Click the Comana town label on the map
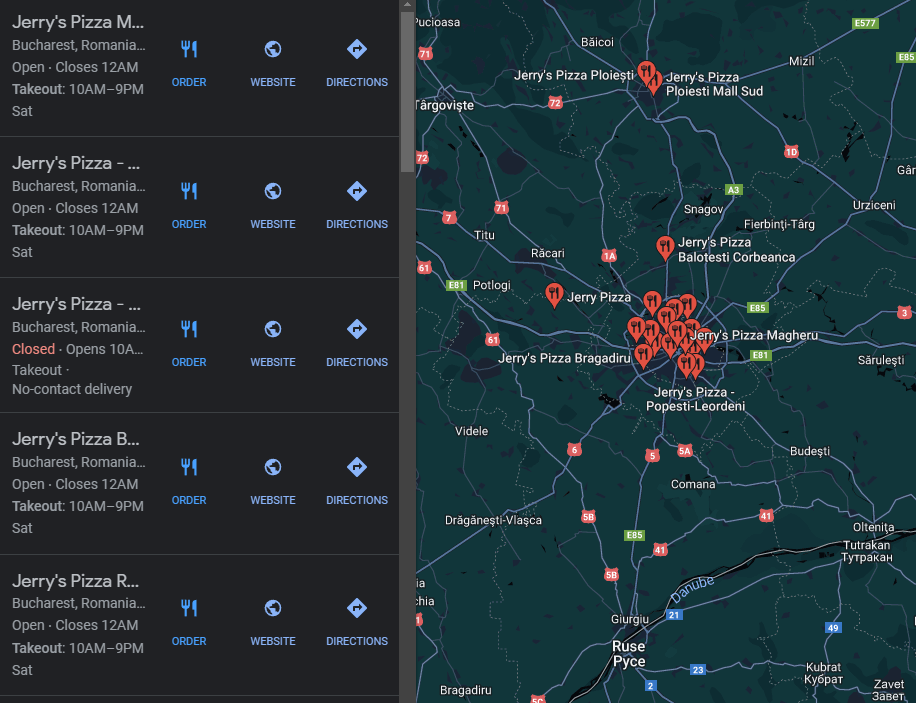 [693, 484]
